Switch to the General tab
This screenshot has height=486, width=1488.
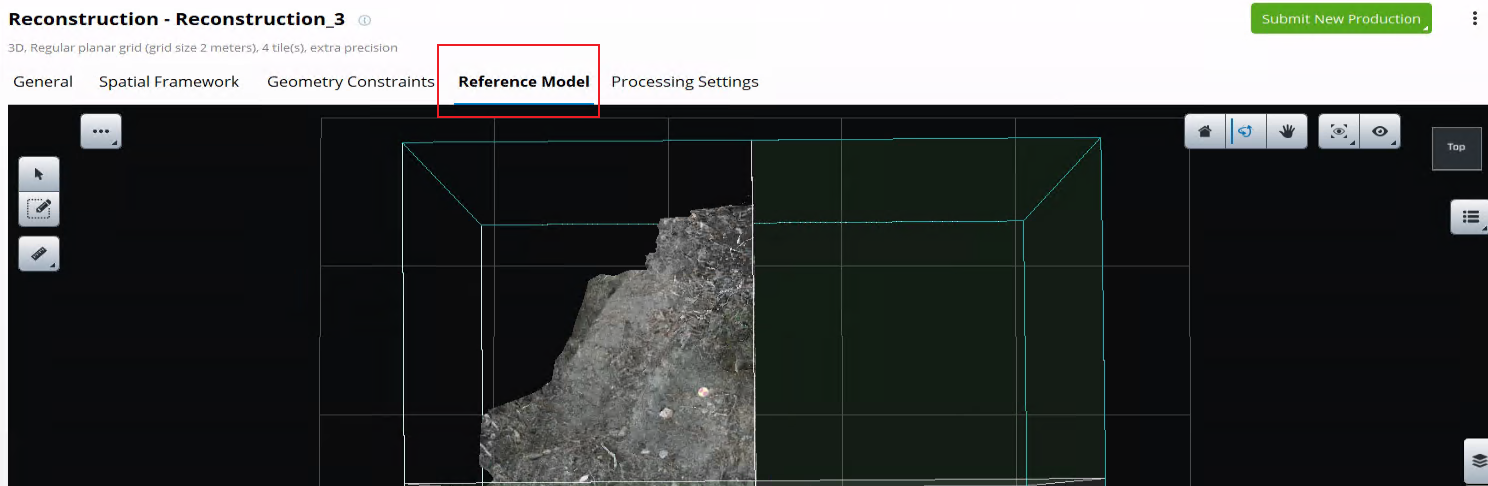pos(43,82)
